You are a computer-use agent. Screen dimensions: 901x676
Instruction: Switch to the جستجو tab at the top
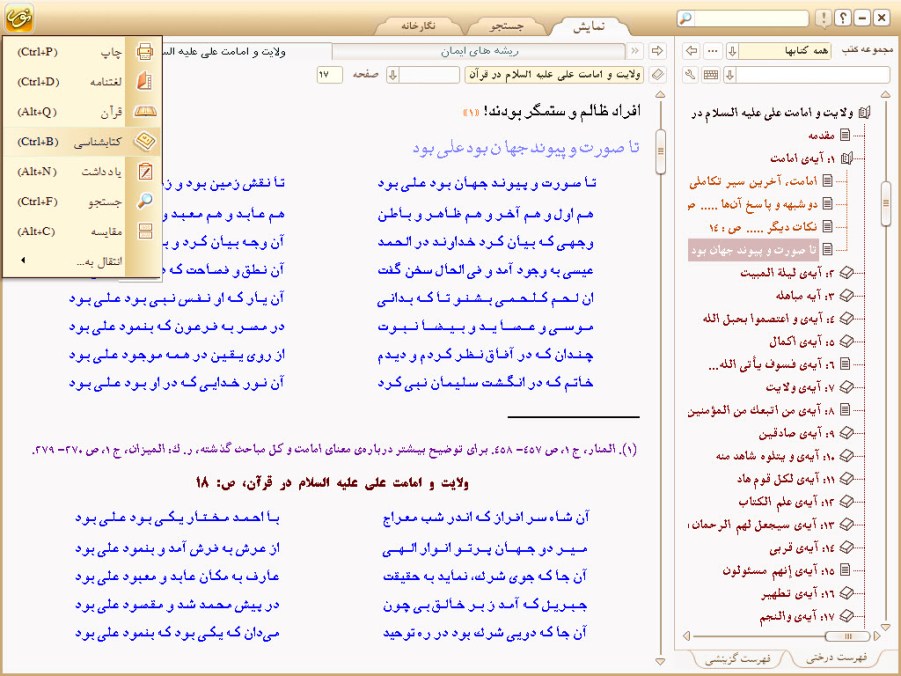[x=506, y=26]
